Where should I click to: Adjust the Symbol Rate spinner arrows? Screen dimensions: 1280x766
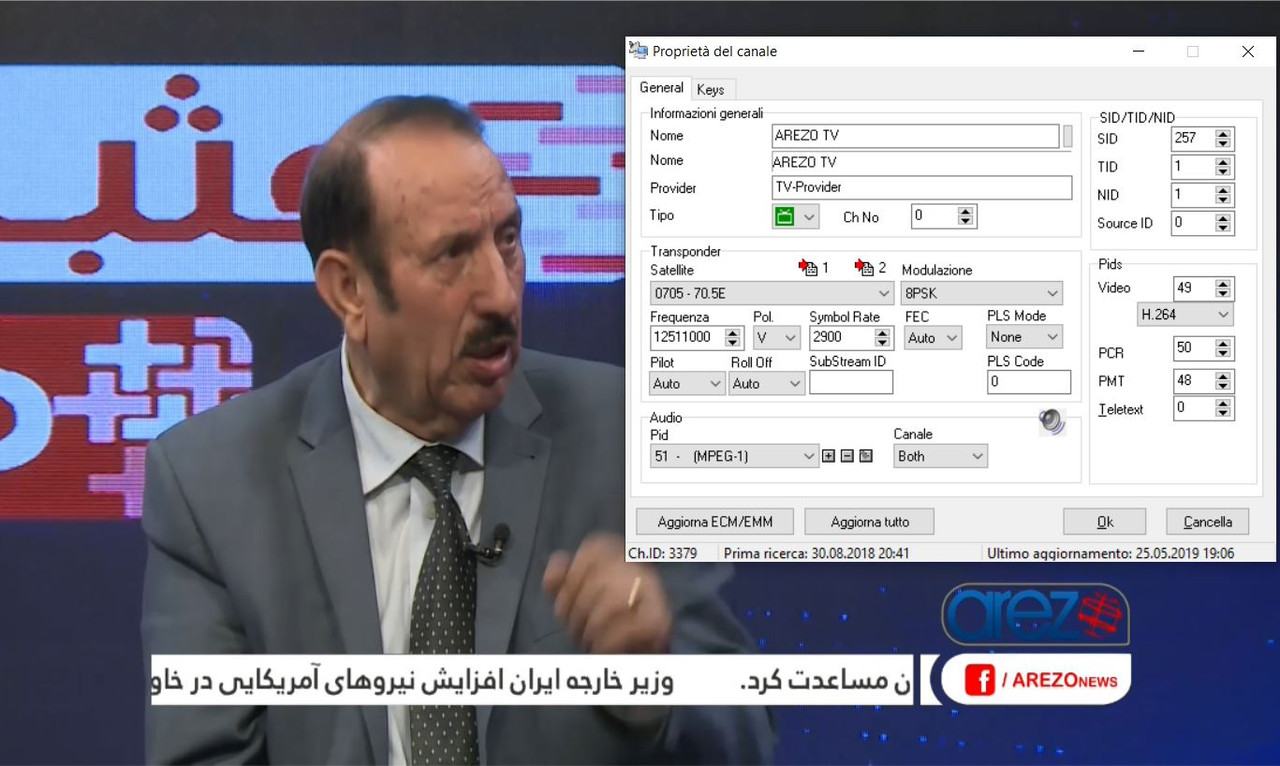click(882, 338)
